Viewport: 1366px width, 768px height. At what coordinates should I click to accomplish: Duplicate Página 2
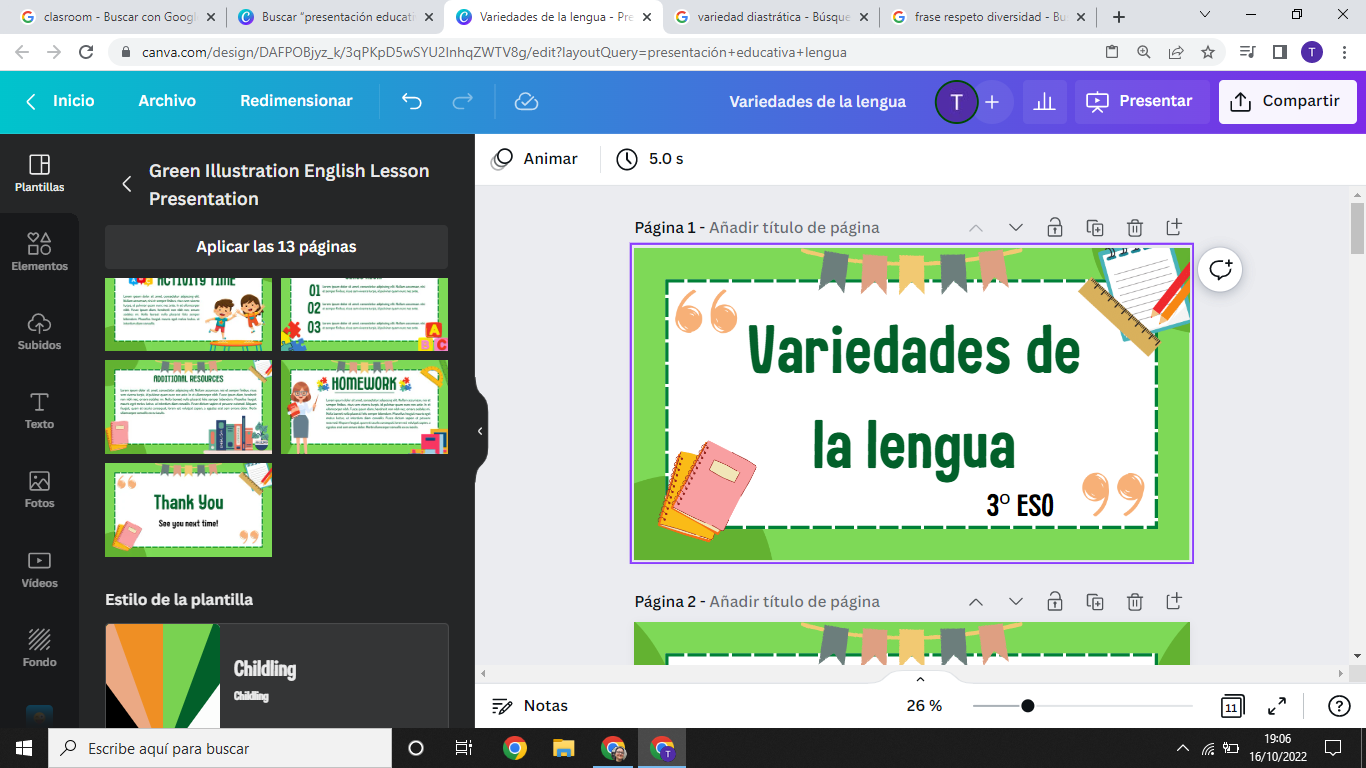pos(1095,601)
